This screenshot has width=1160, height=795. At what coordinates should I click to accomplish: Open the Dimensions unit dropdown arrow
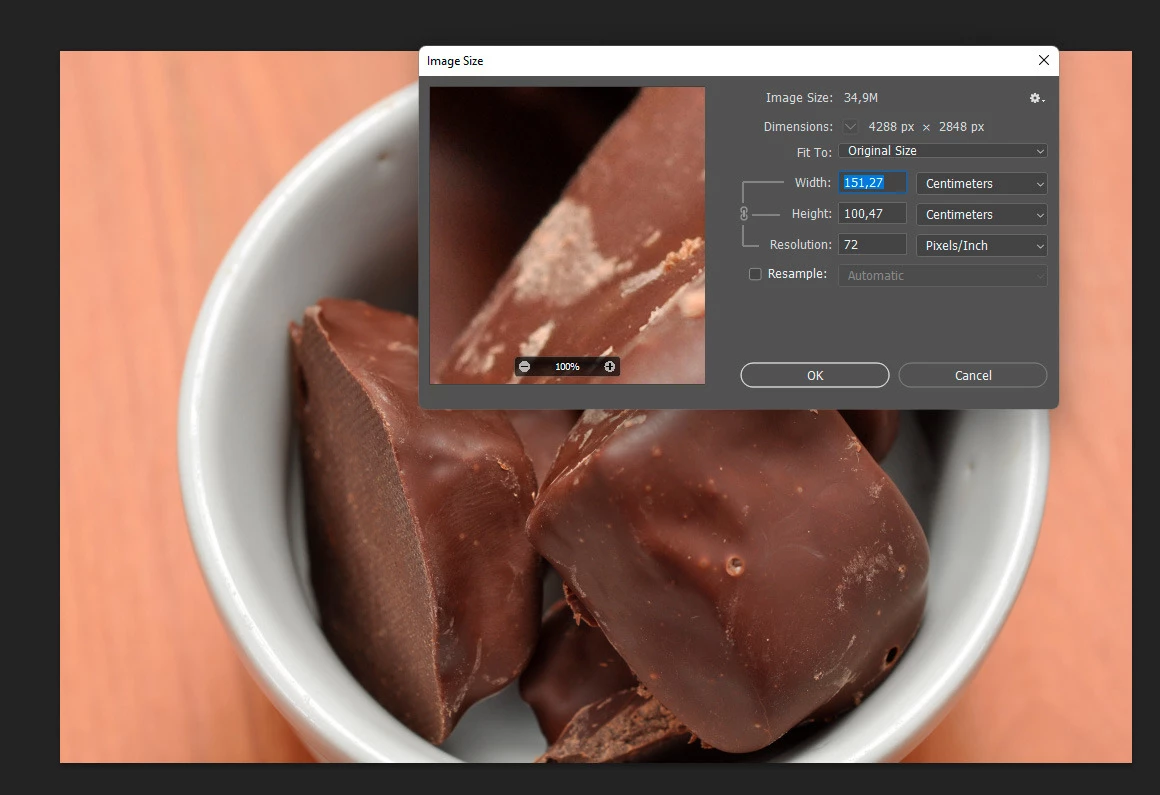pos(851,126)
